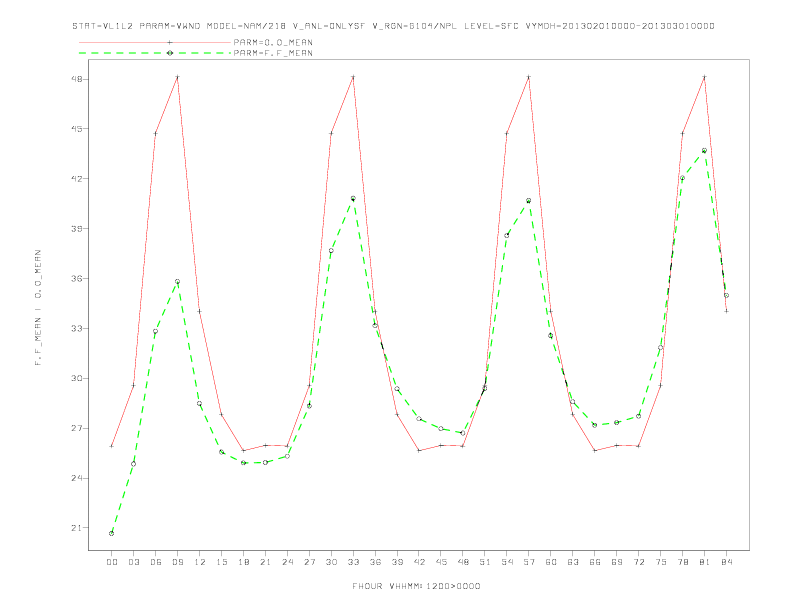
Task: Select the red peak data point at hour 09
Action: [x=177, y=77]
